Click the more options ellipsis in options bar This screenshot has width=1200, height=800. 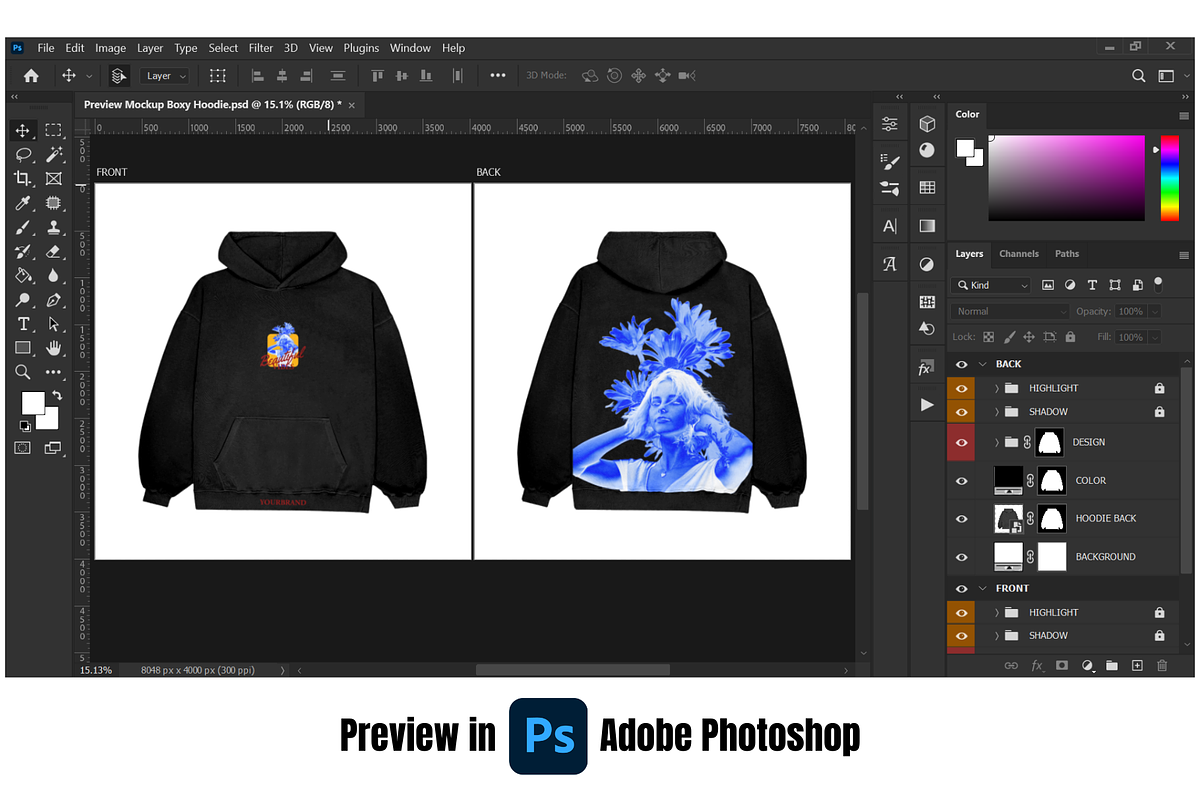click(498, 75)
